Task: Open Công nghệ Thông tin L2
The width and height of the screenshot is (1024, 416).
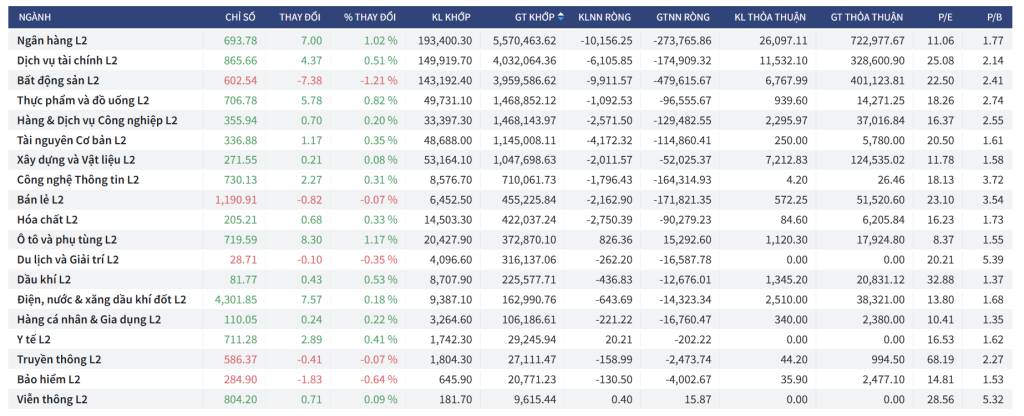Action: 78,180
